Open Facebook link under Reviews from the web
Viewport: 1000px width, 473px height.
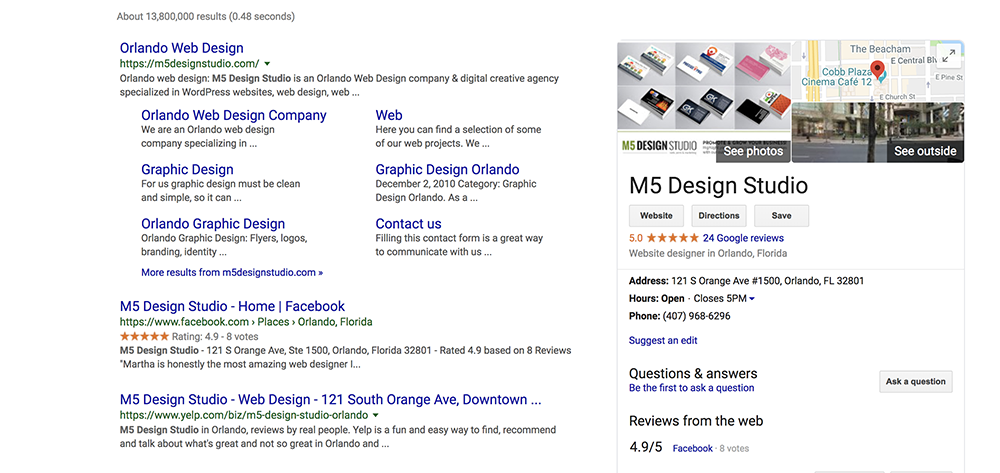(x=693, y=448)
